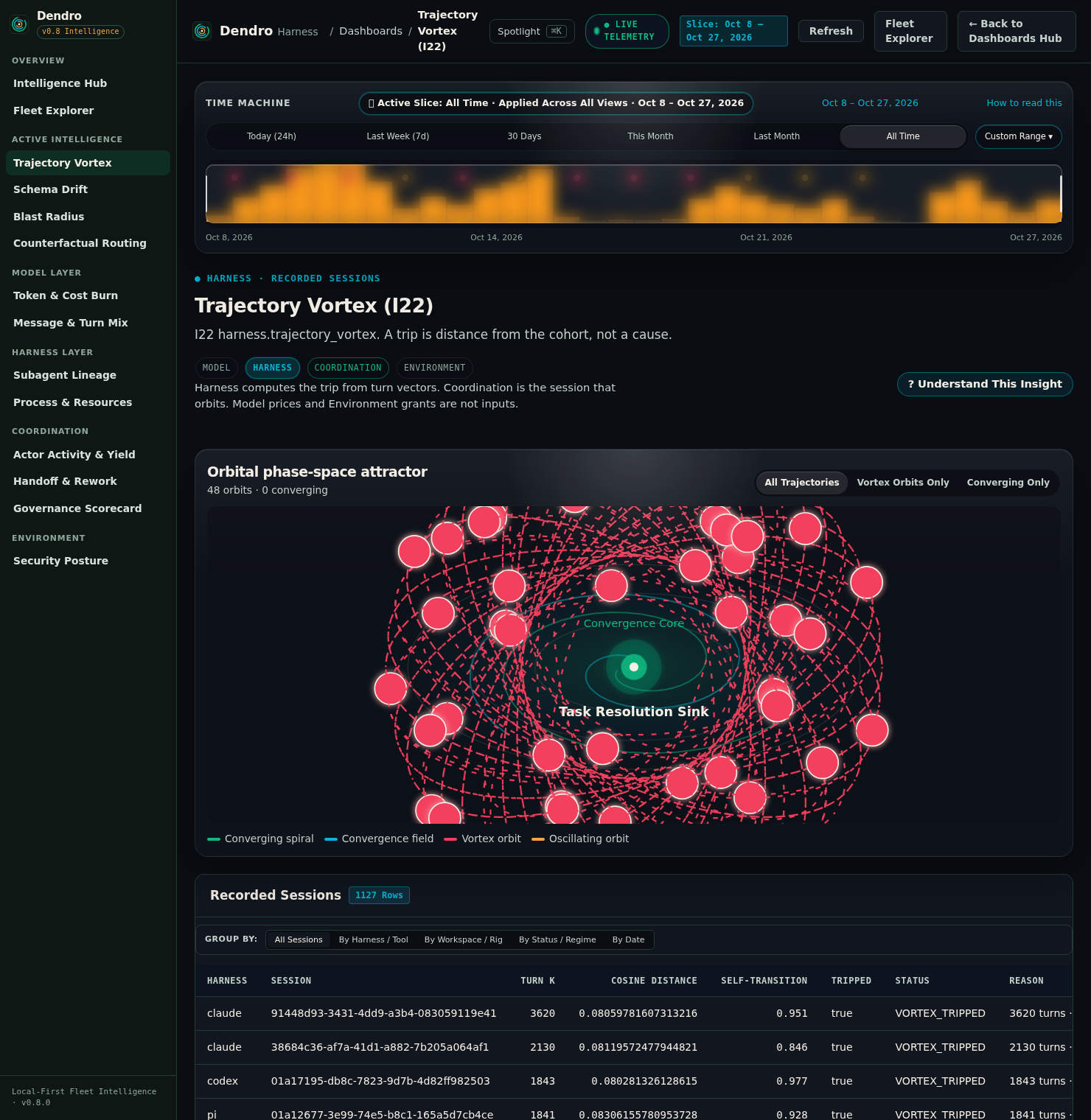Open the Custom Range dropdown
The height and width of the screenshot is (1120, 1091).
[x=1019, y=136]
